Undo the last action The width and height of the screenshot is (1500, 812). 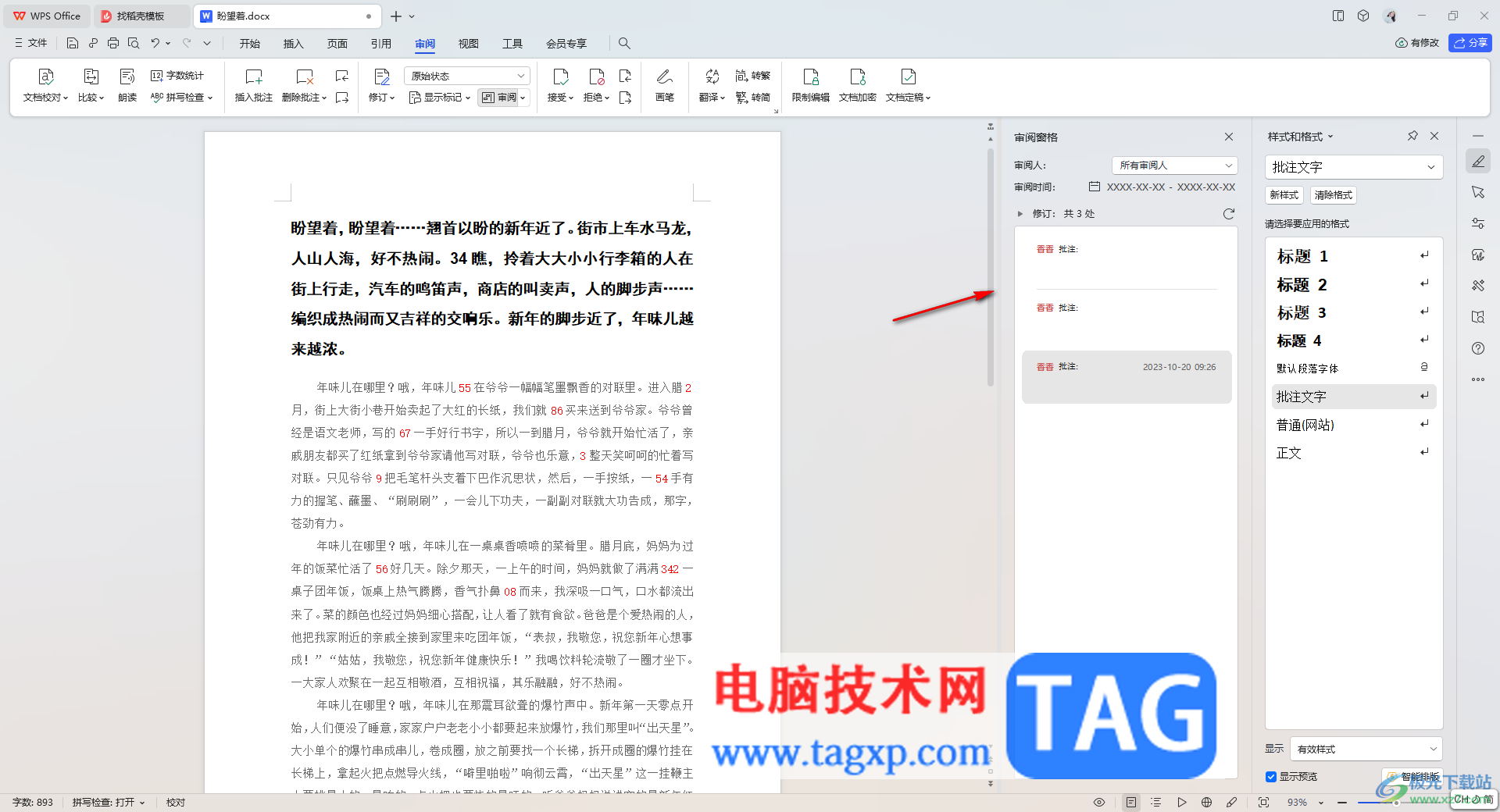click(155, 43)
